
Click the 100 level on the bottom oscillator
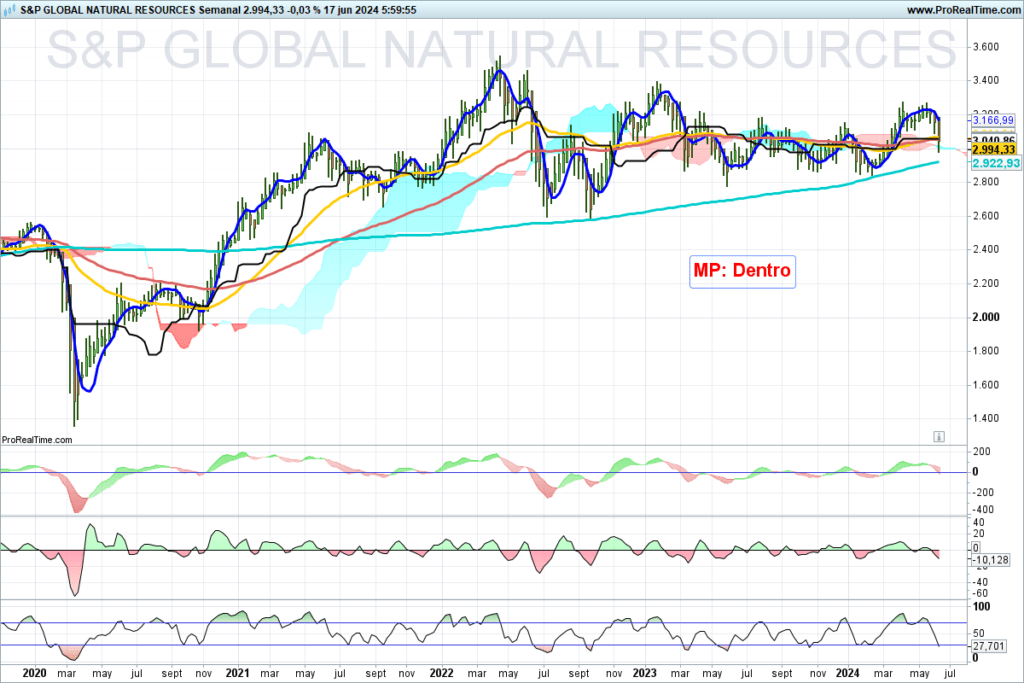coord(982,607)
